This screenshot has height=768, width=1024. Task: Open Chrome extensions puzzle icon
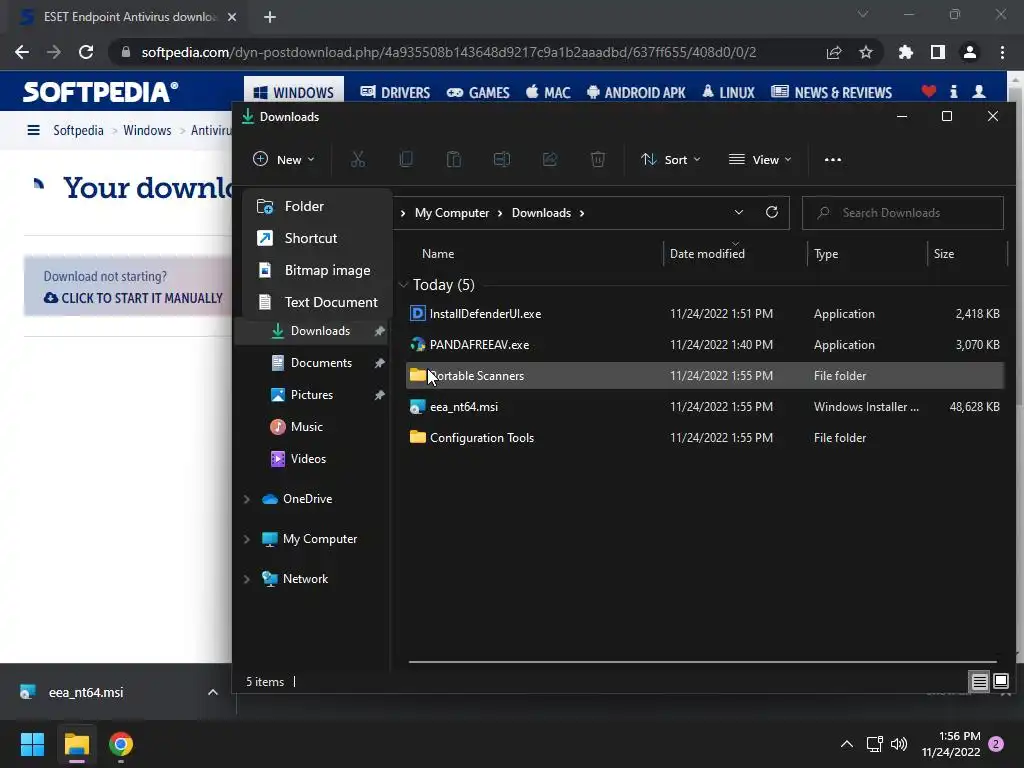tap(906, 52)
